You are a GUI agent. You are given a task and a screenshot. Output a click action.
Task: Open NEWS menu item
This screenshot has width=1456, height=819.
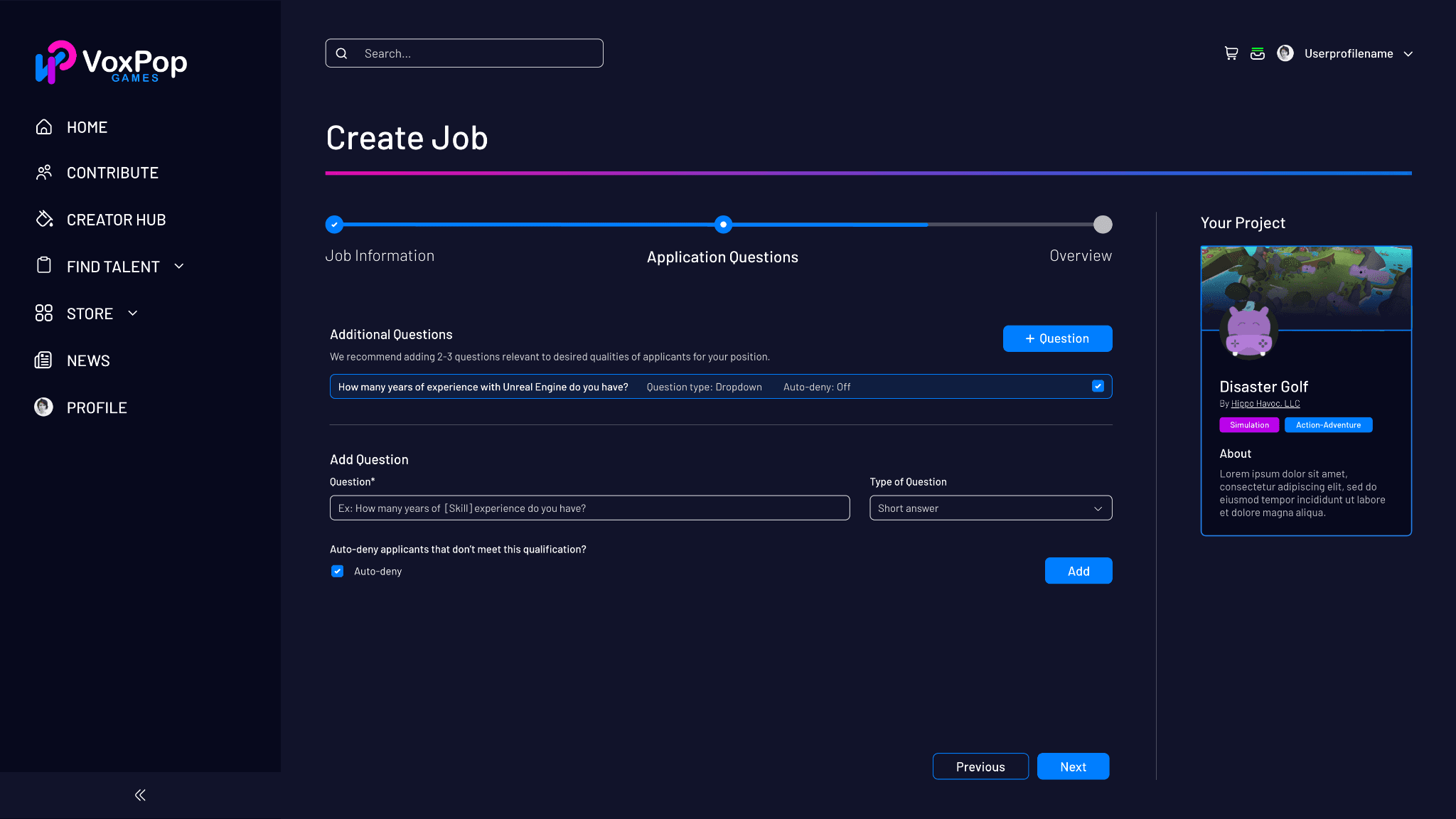coord(88,360)
